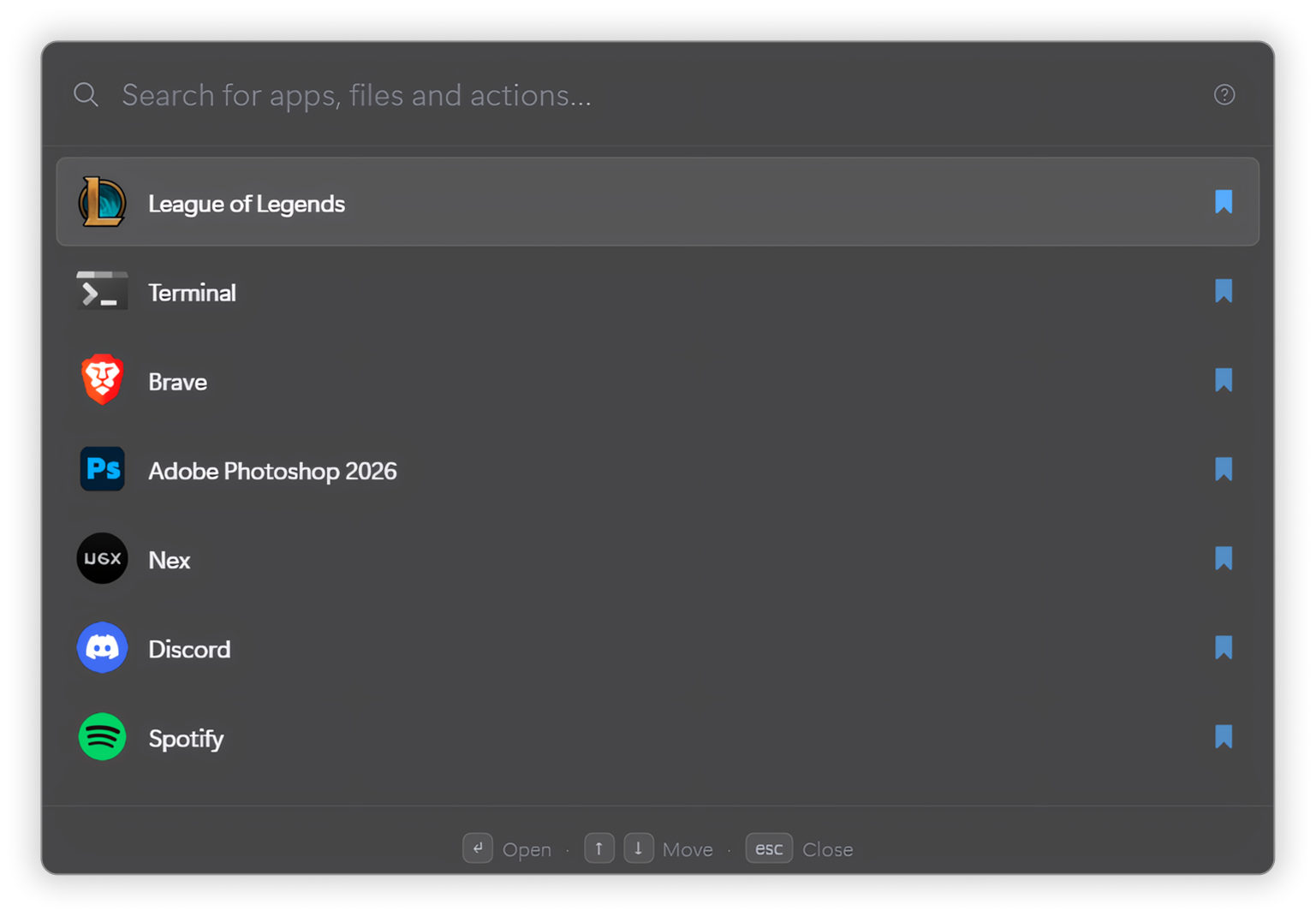The width and height of the screenshot is (1316, 916).
Task: Click the down arrow key hint
Action: (639, 848)
